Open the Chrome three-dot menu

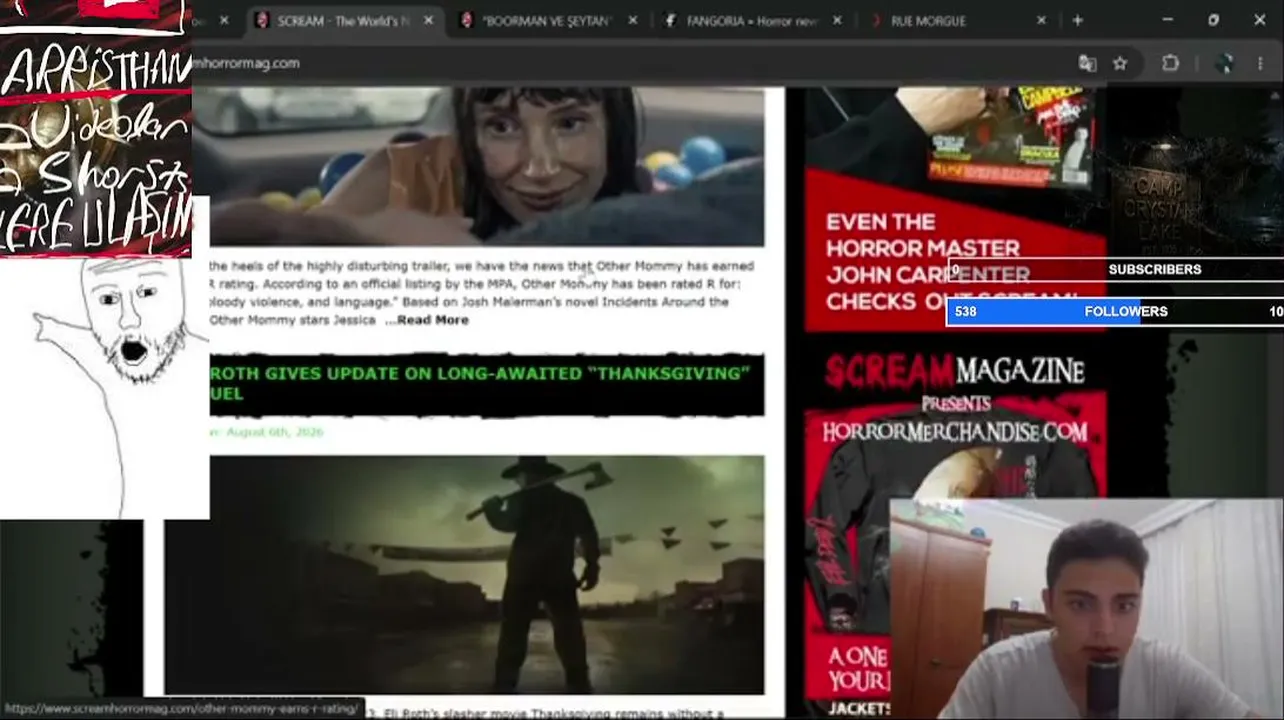pos(1259,63)
